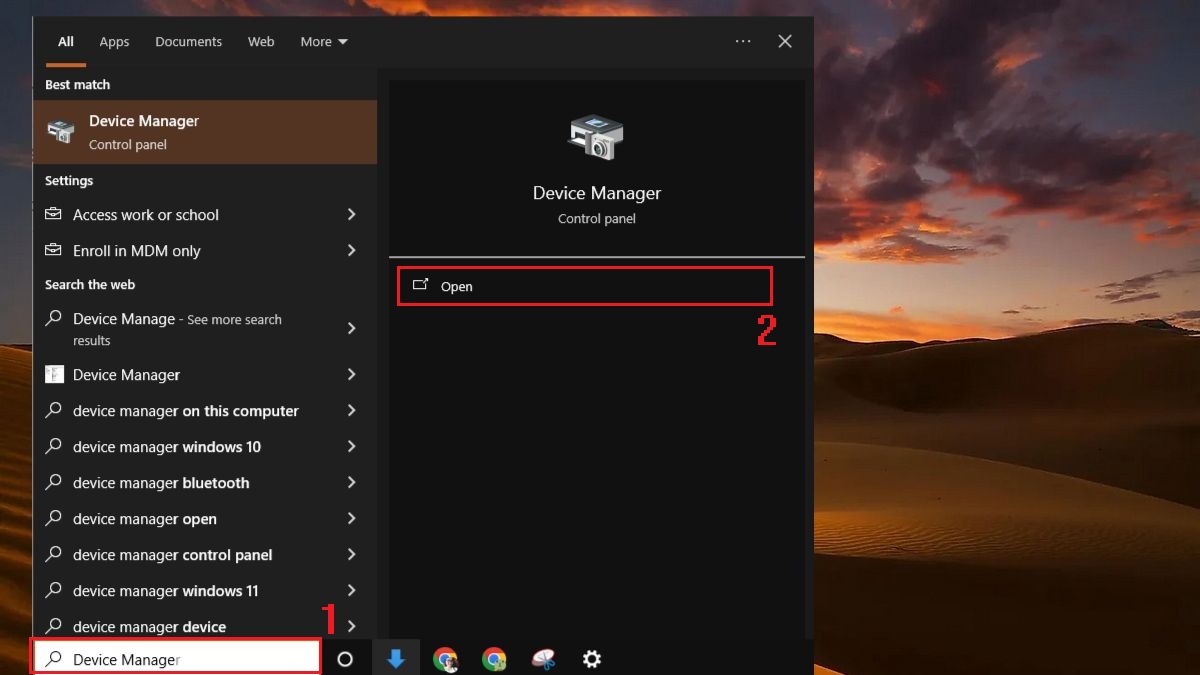This screenshot has height=675, width=1200.
Task: Open Chrome with the green avatar badge
Action: click(x=494, y=659)
